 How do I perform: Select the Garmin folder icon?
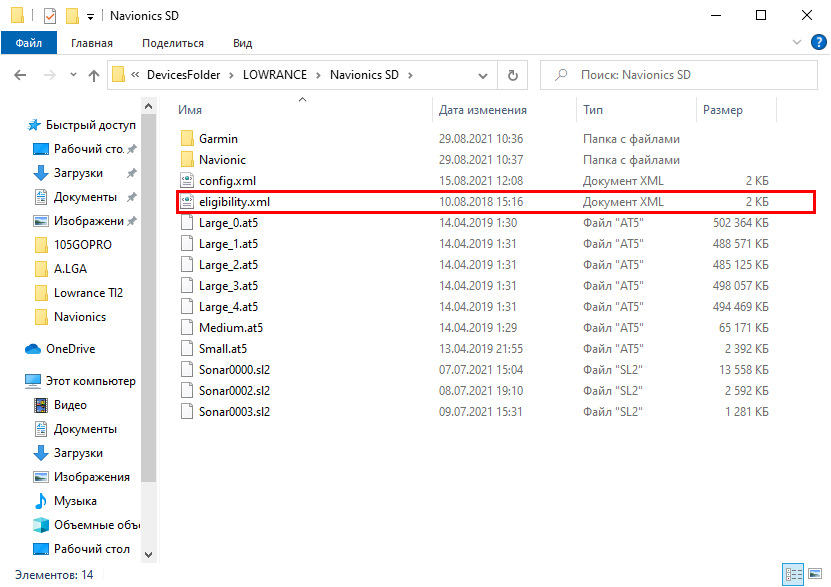187,139
